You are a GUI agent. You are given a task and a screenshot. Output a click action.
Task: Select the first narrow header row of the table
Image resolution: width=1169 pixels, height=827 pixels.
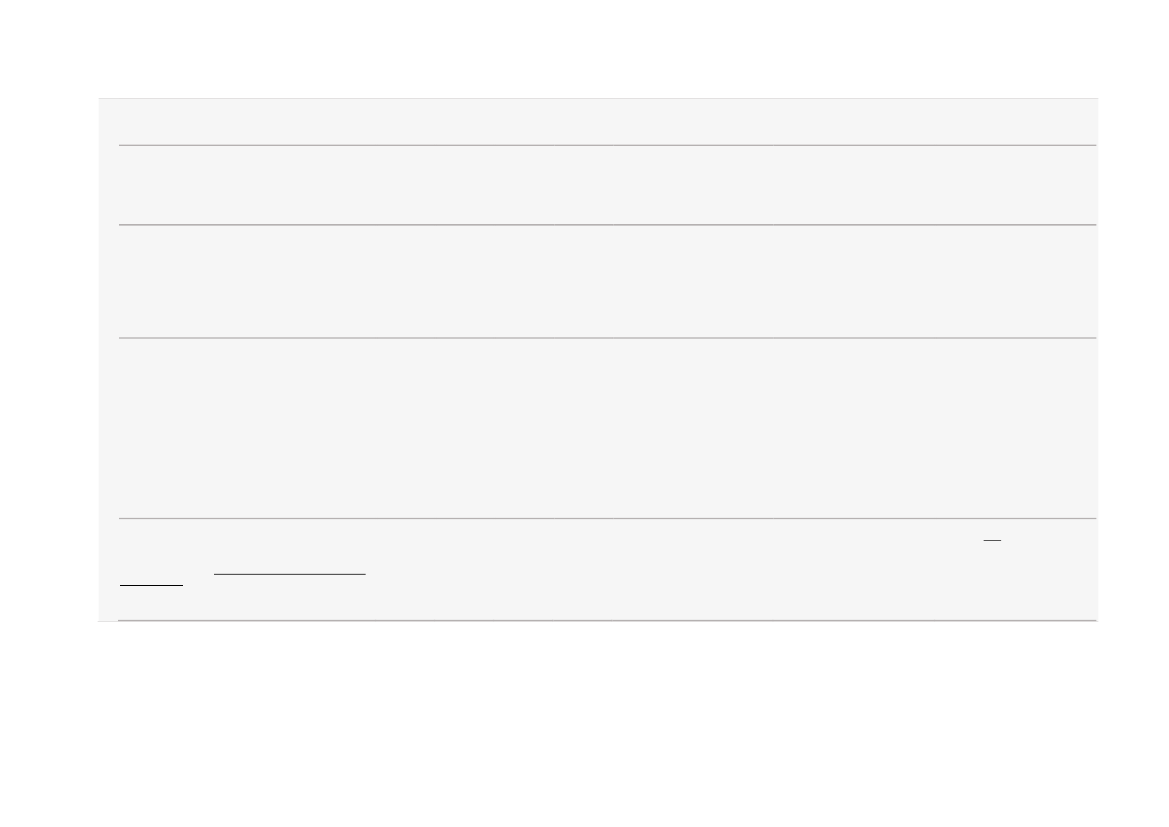coord(608,122)
